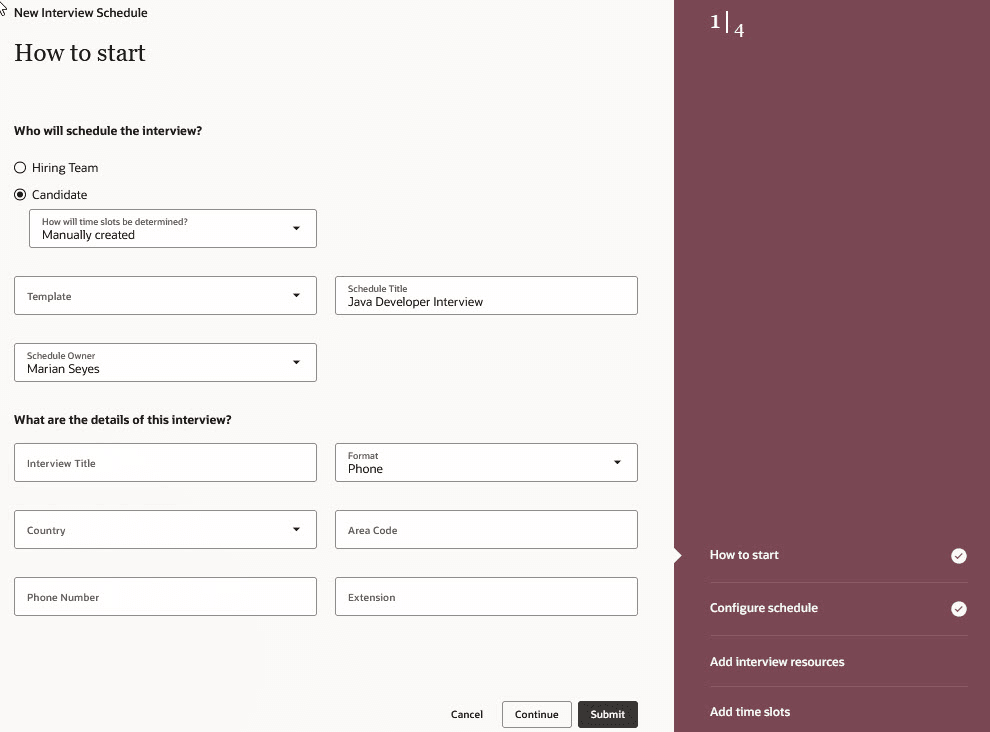Click 'What are the details of this interview?' heading
The image size is (990, 732).
122,420
